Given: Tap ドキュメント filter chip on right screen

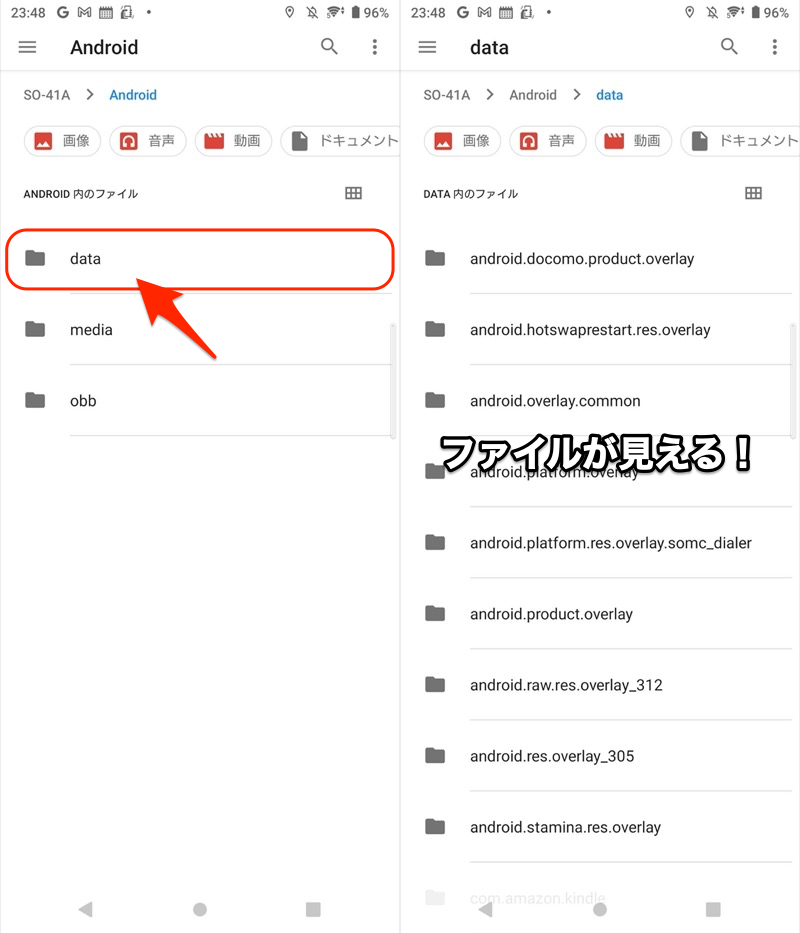Looking at the screenshot, I should 740,141.
